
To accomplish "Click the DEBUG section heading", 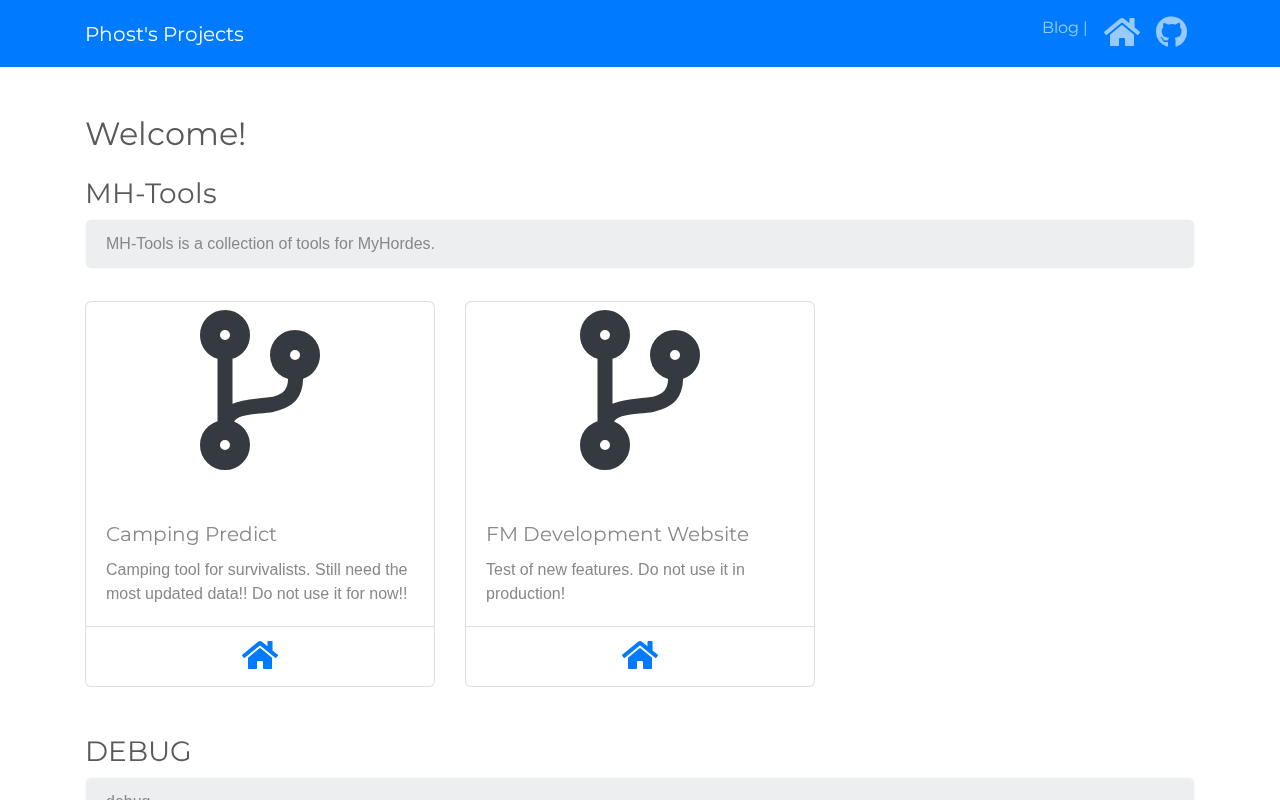I will [138, 751].
